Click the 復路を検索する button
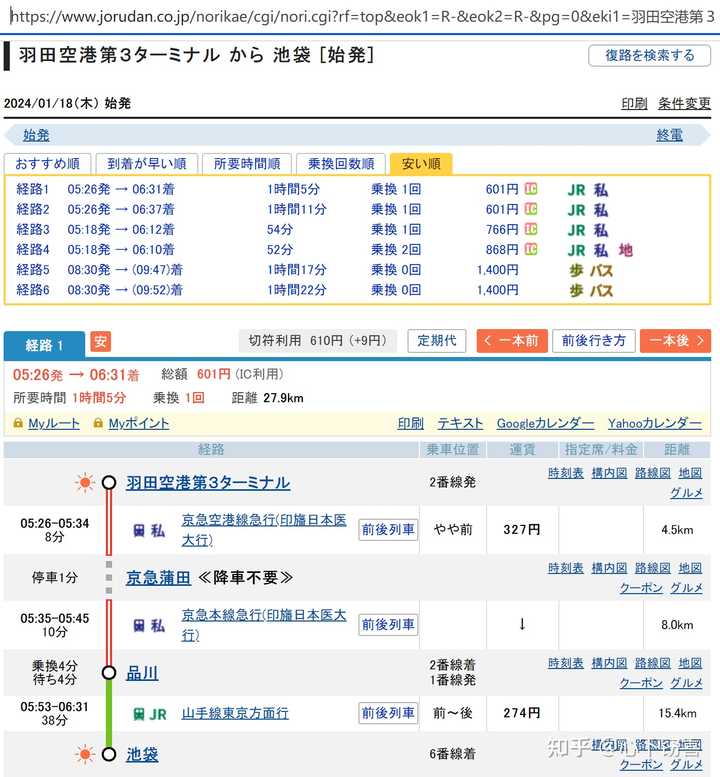 [x=650, y=55]
